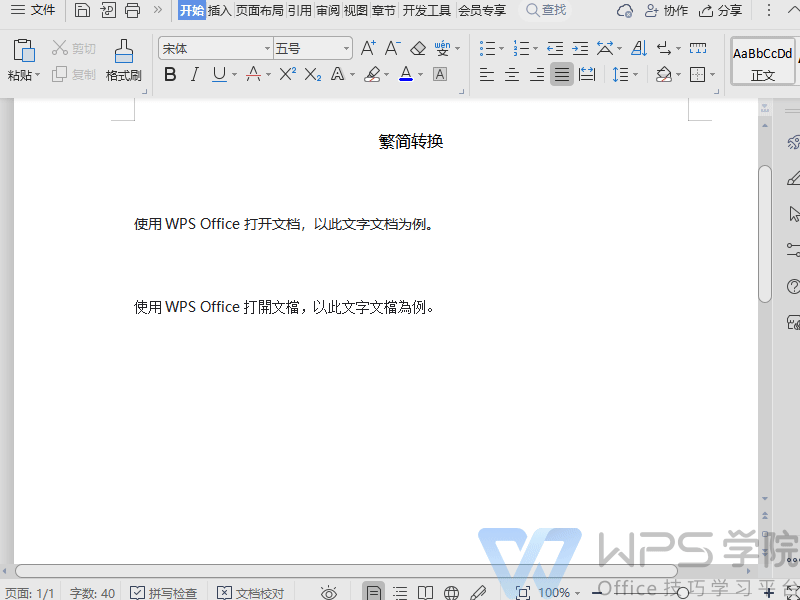Switch to outline view icon in status bar
Image resolution: width=800 pixels, height=600 pixels.
coord(399,592)
